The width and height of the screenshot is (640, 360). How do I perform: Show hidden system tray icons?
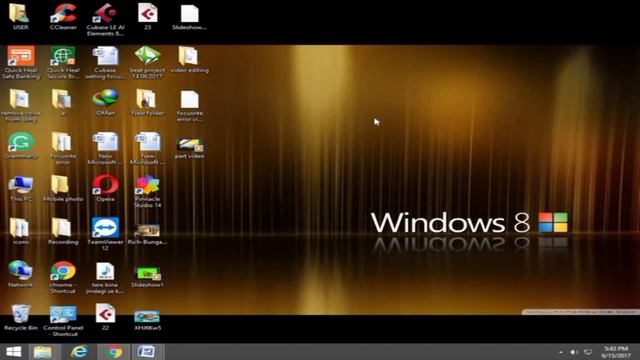pos(561,352)
